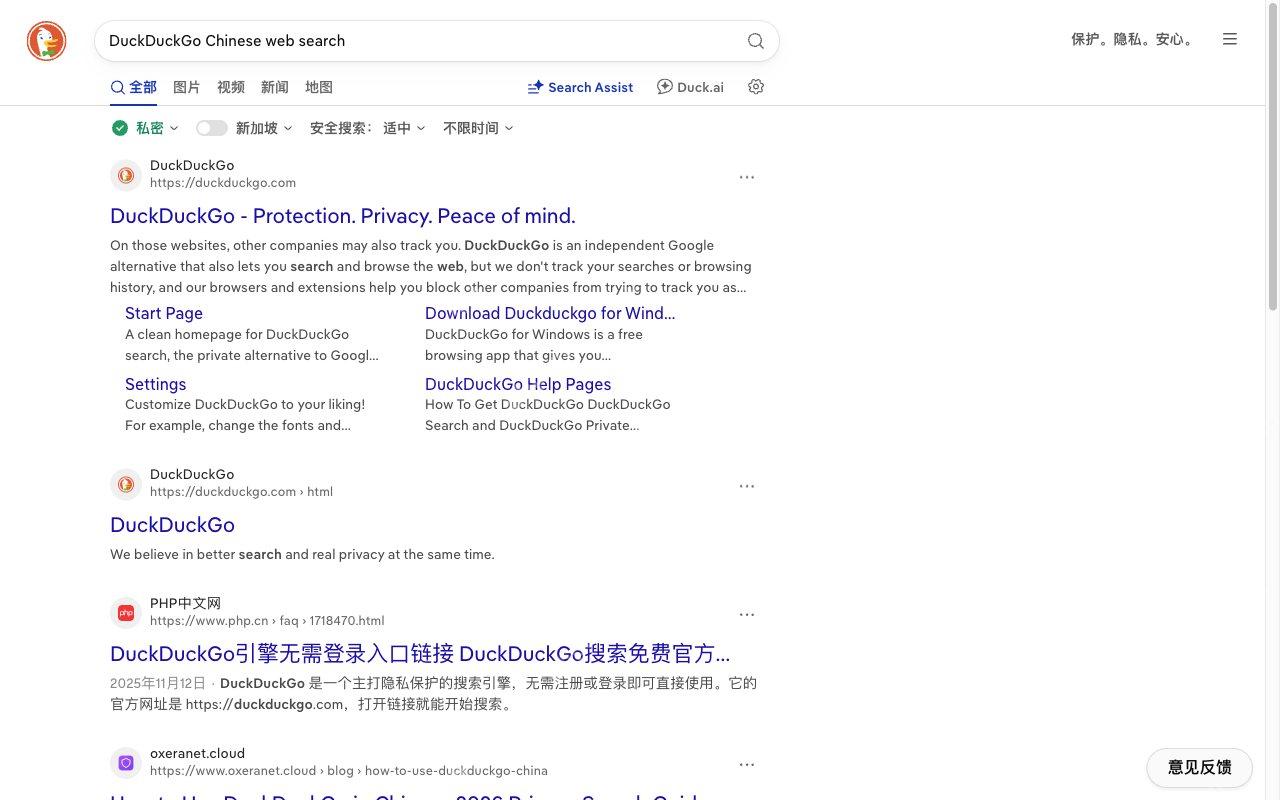Open Download Duckduckgo for Windows sitelink
The height and width of the screenshot is (800, 1280).
[550, 313]
